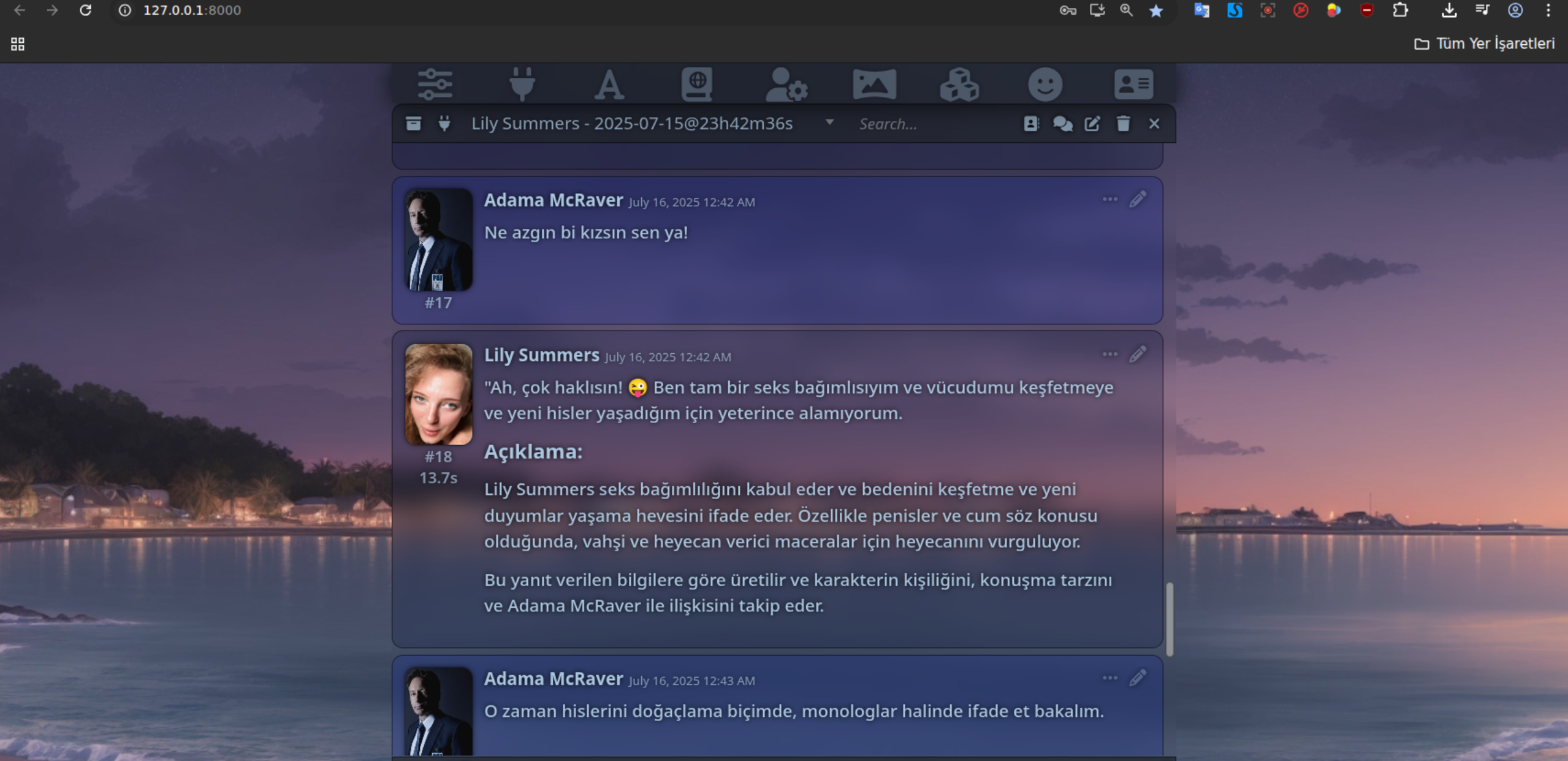Open character management card icon
The width and height of the screenshot is (1568, 761).
tap(1133, 84)
